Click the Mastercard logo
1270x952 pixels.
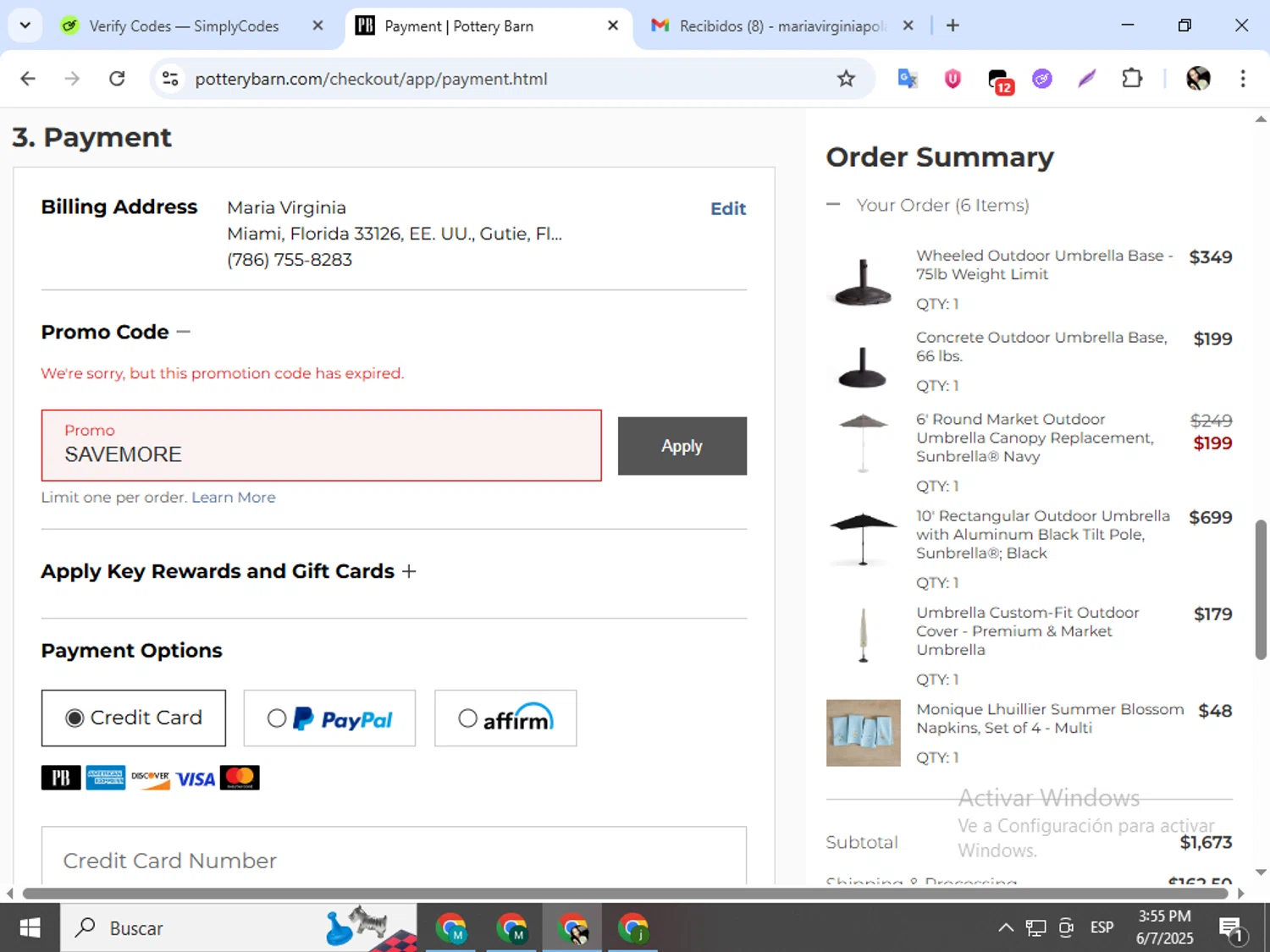(x=240, y=778)
